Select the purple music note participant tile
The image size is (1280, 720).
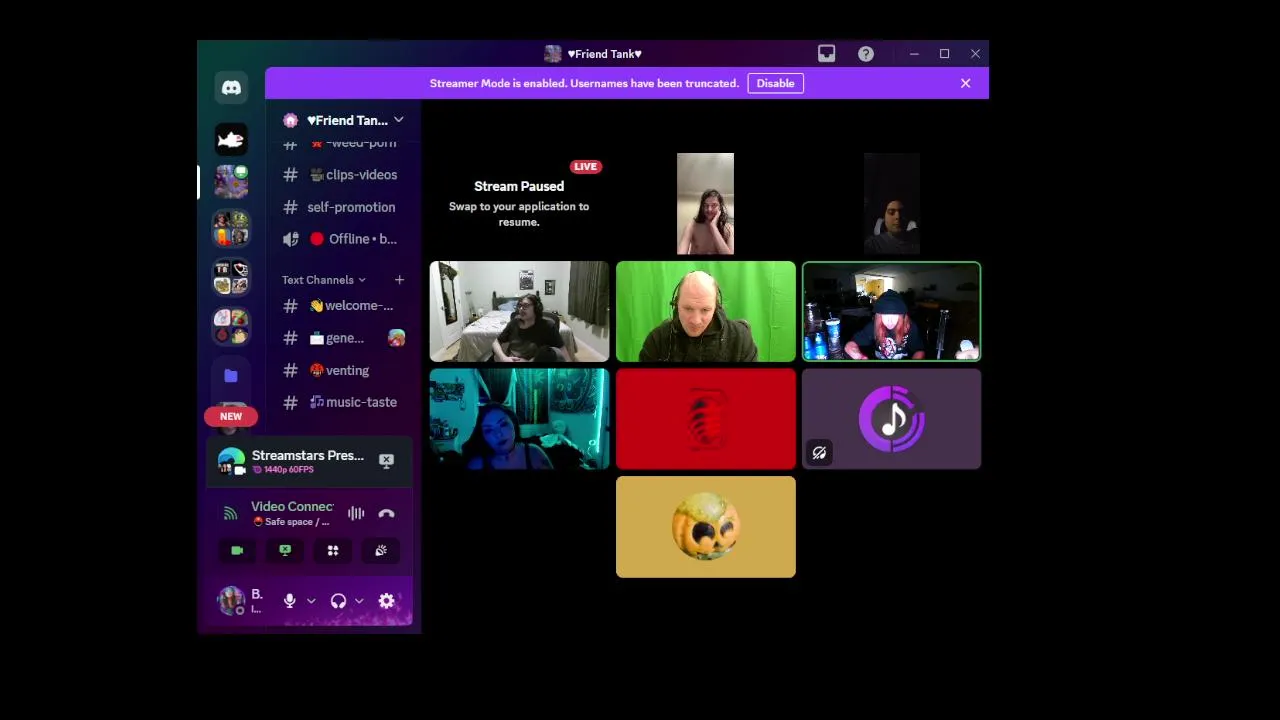892,419
